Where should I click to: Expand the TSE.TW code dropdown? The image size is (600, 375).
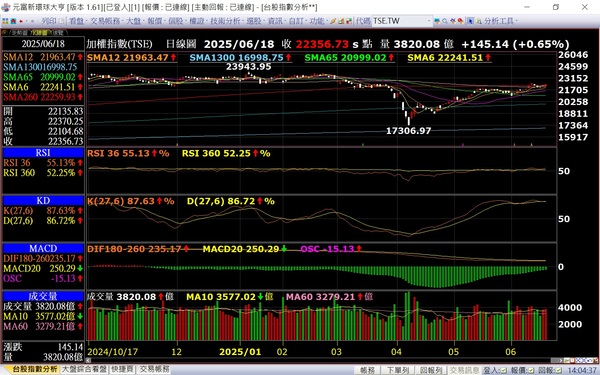coord(429,21)
